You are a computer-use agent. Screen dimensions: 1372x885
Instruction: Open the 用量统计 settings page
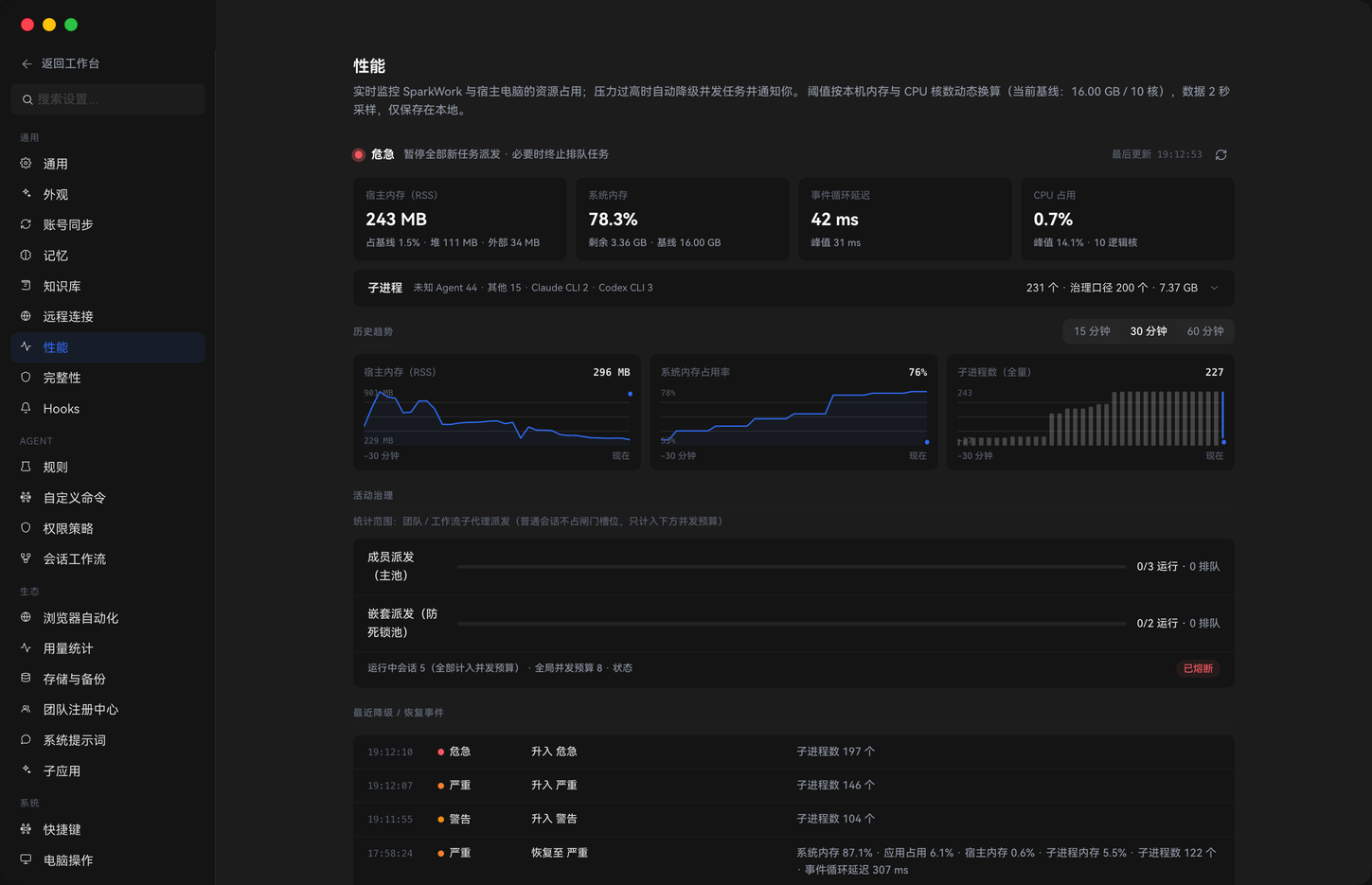point(108,648)
